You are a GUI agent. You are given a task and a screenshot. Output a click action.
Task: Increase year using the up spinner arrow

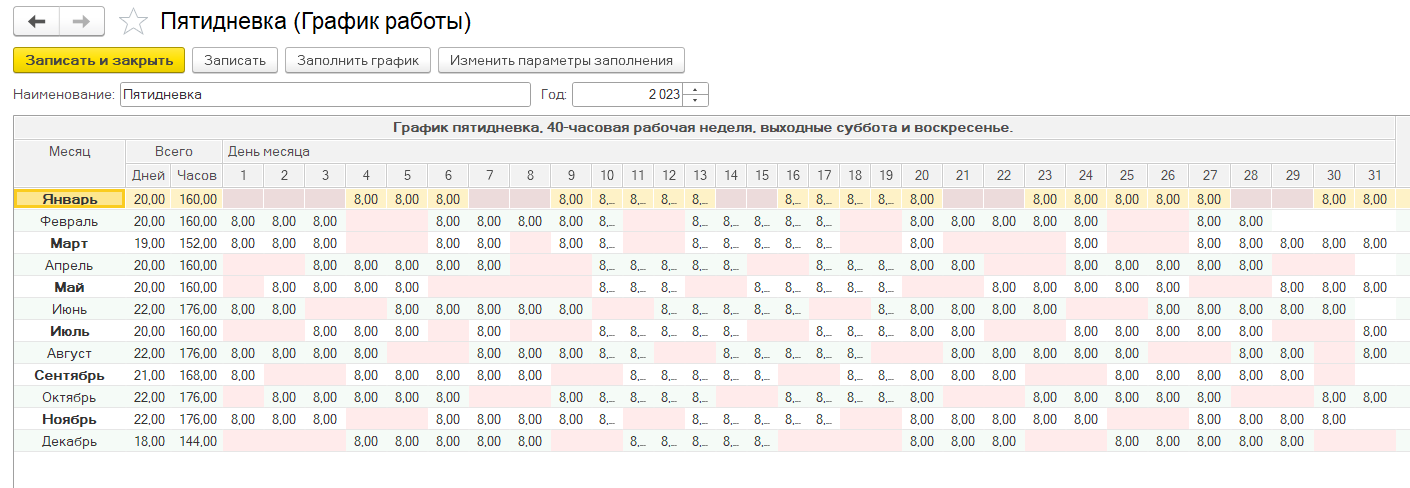(699, 89)
